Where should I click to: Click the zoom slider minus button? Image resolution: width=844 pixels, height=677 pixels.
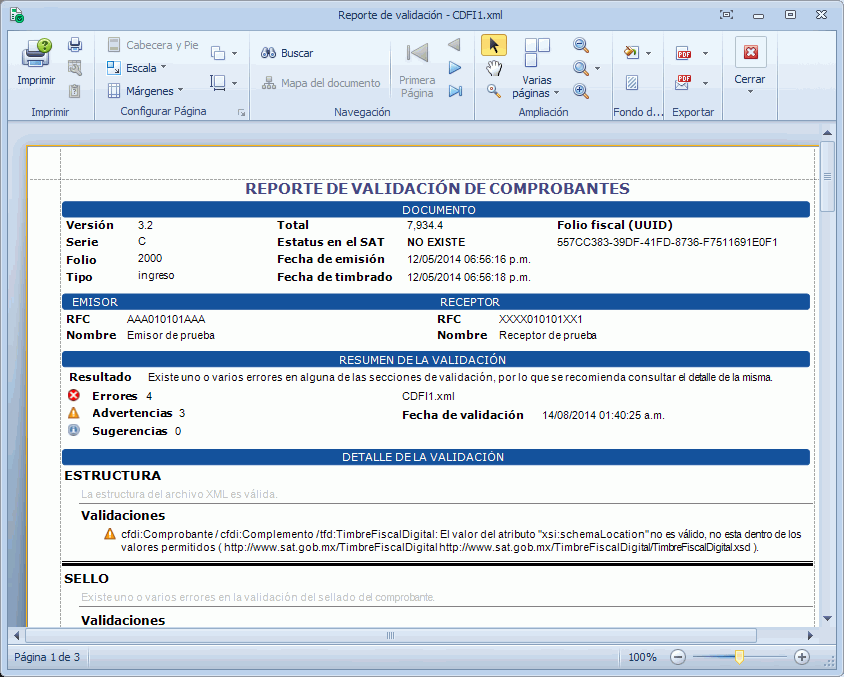pos(678,657)
